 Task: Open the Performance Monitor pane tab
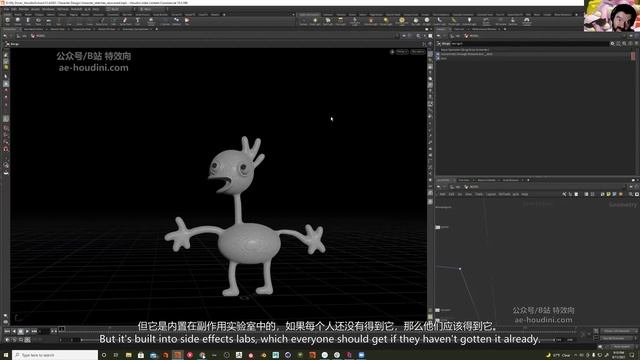pyautogui.click(x=483, y=29)
